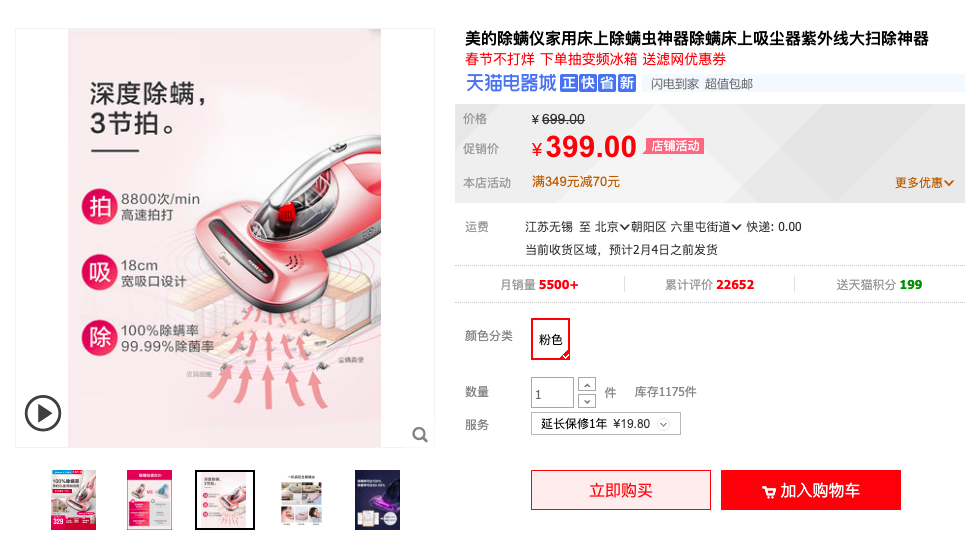This screenshot has width=979, height=549.
Task: Increase quantity with the up arrow
Action: coord(587,385)
